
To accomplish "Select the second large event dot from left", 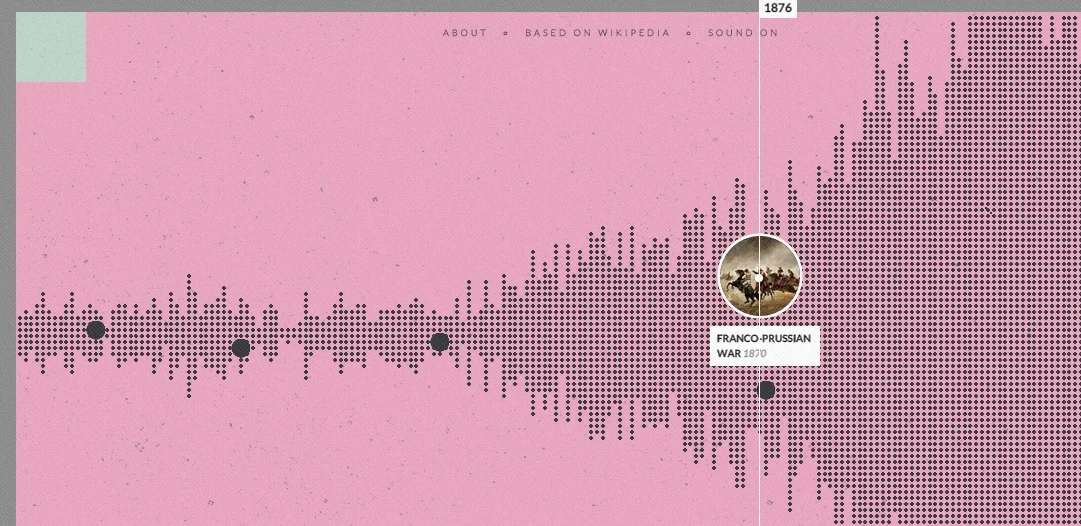I will tap(241, 347).
